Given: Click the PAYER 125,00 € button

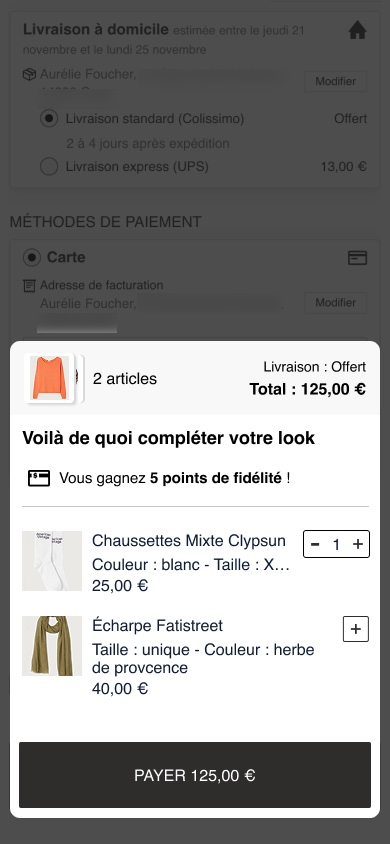Looking at the screenshot, I should click(195, 775).
